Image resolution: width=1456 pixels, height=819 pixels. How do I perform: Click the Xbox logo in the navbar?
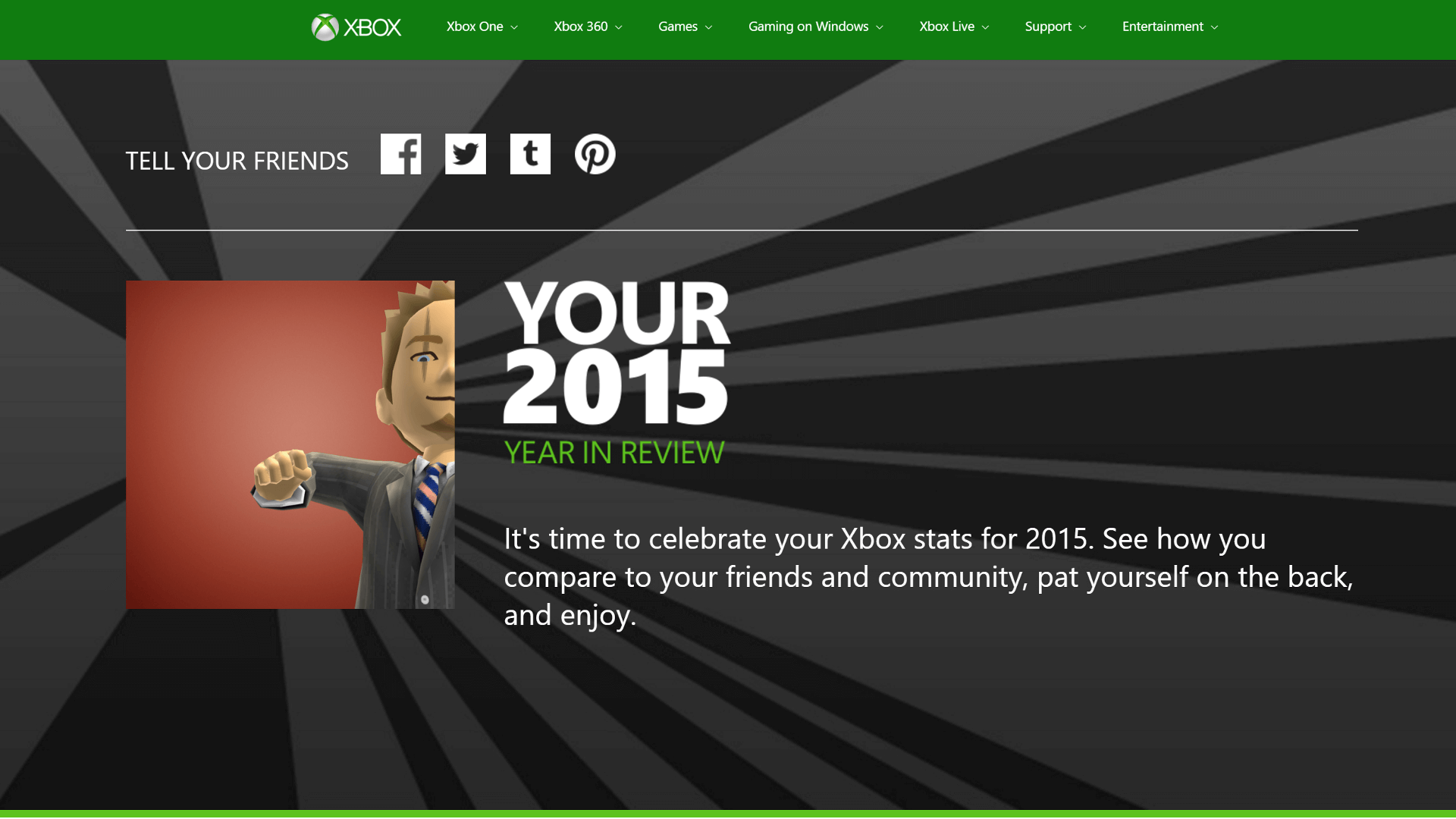click(x=355, y=27)
